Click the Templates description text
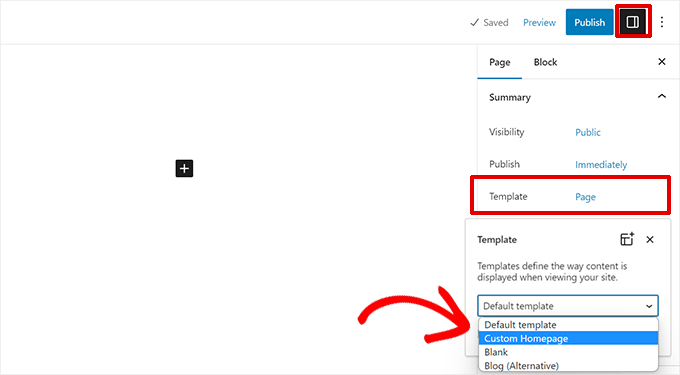The image size is (680, 375). pyautogui.click(x=552, y=272)
